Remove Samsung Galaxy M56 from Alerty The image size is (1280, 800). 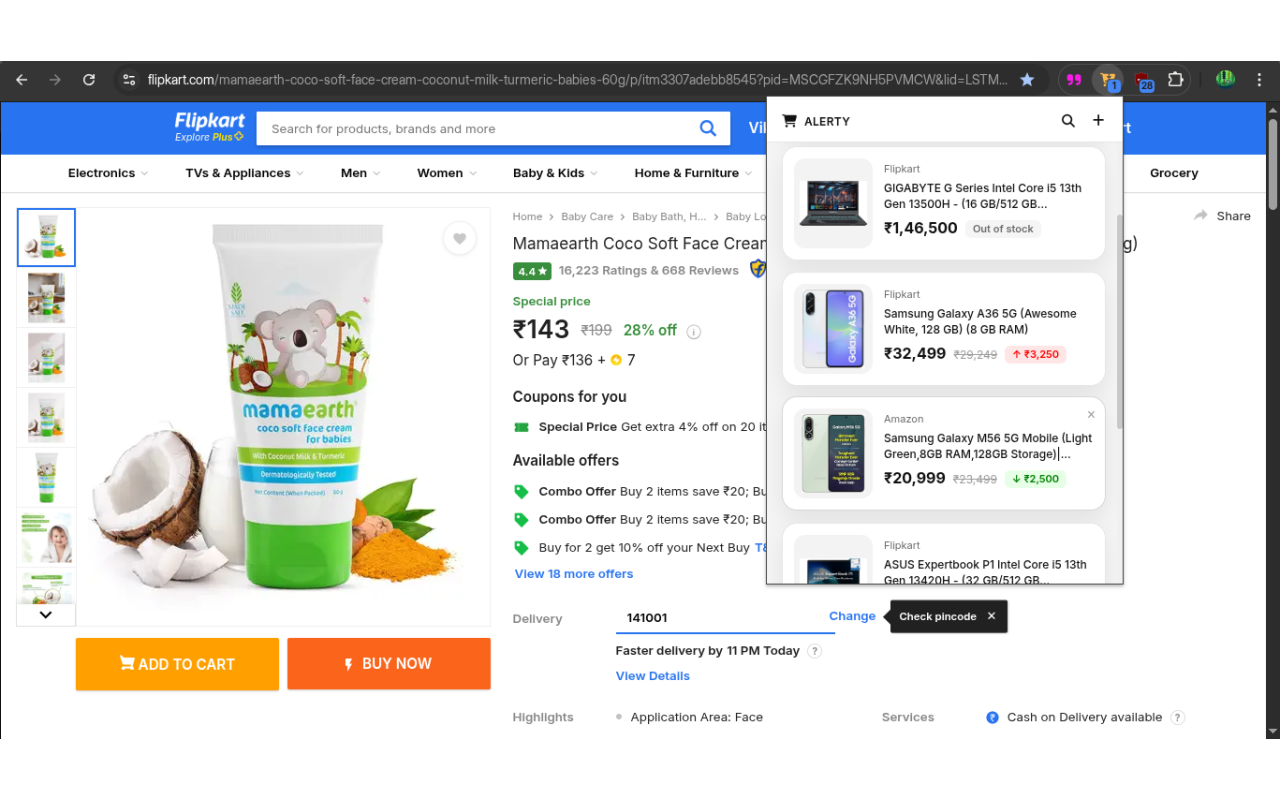pos(1091,414)
